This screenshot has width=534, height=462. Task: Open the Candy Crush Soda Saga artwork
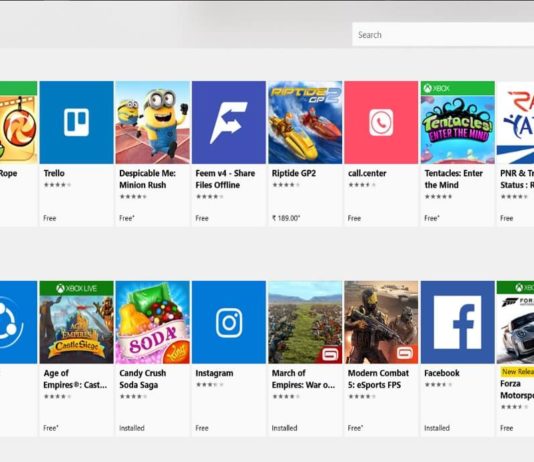click(x=153, y=322)
